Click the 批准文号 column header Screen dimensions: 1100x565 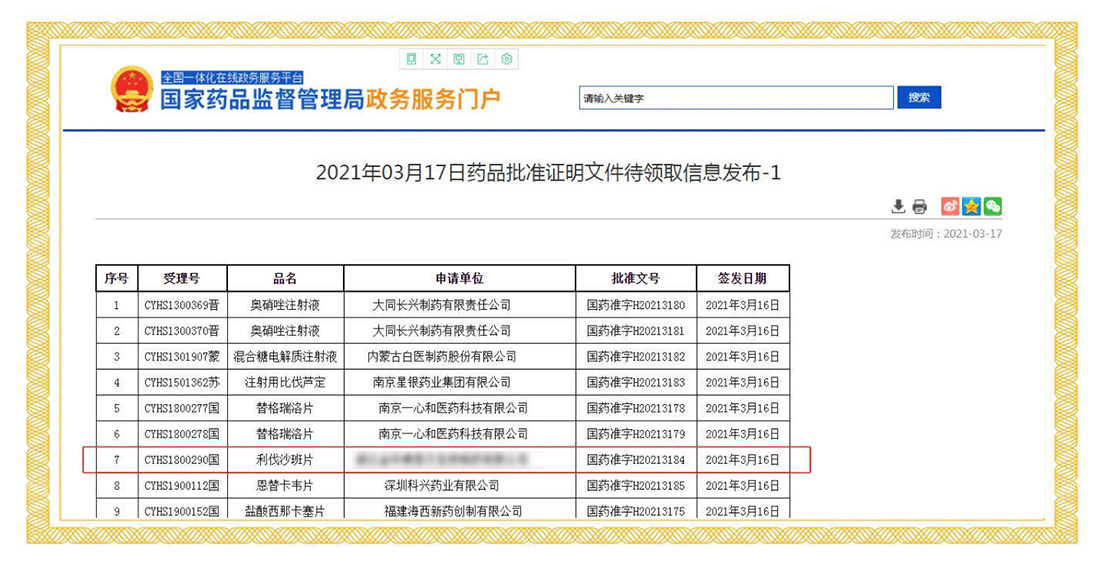pos(636,279)
